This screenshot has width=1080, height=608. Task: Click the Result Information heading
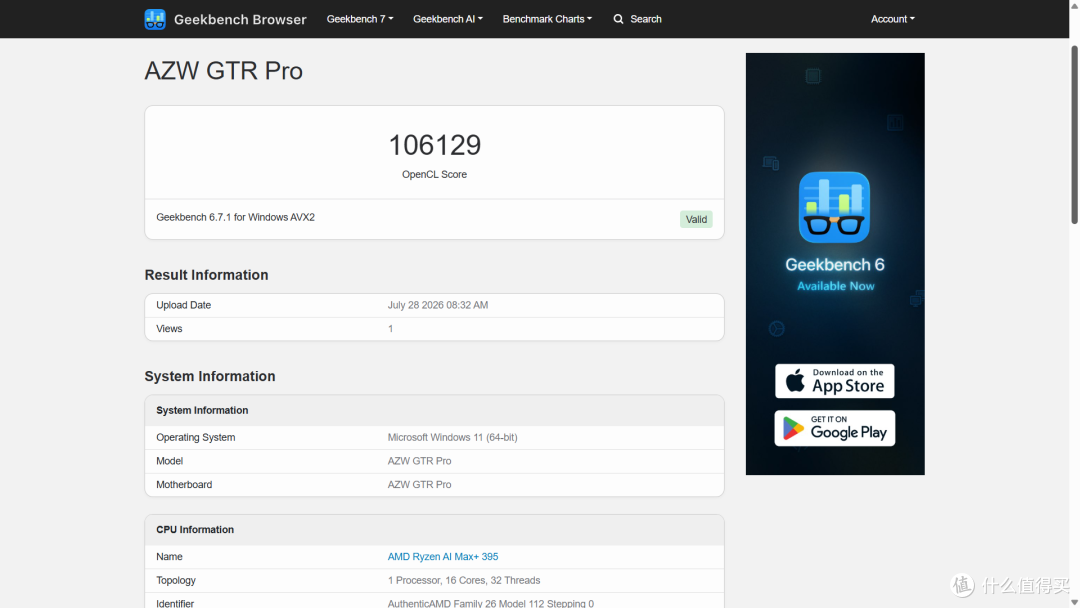[207, 275]
